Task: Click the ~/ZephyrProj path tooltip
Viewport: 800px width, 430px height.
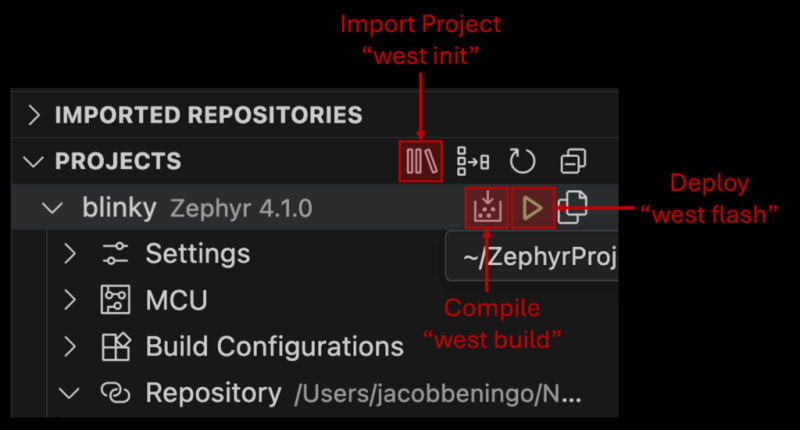Action: tap(532, 256)
